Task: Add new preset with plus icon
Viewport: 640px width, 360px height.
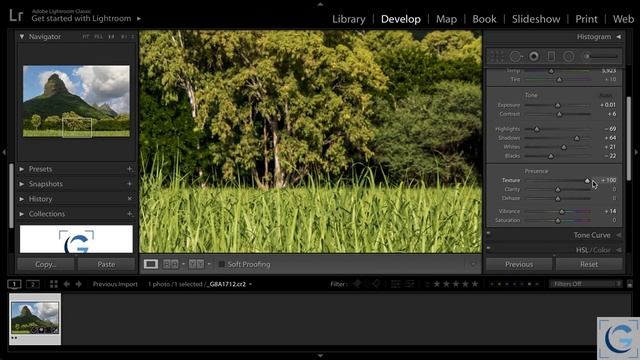Action: tap(129, 169)
